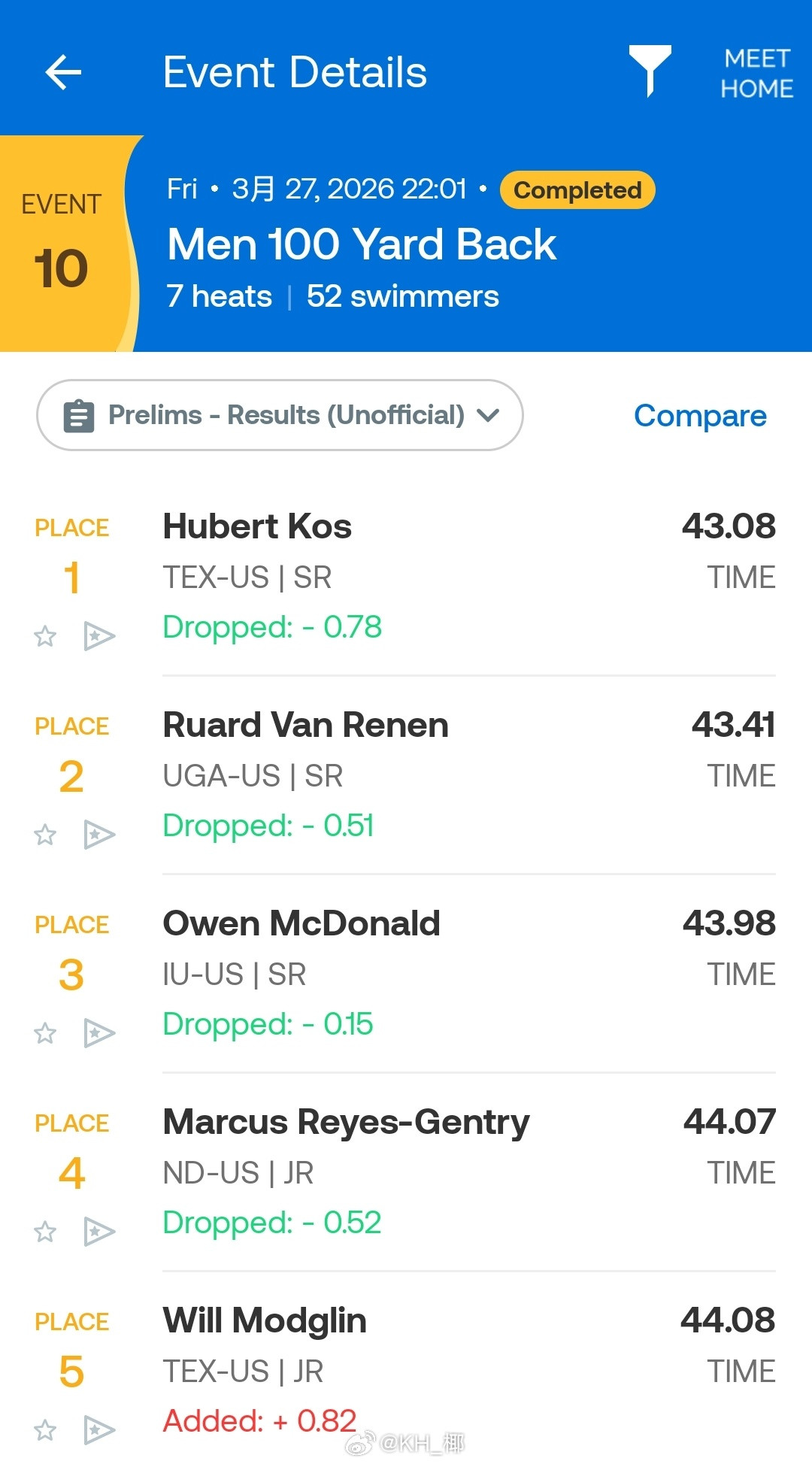
Task: Select Owen McDonald's result row
Action: click(x=301, y=923)
